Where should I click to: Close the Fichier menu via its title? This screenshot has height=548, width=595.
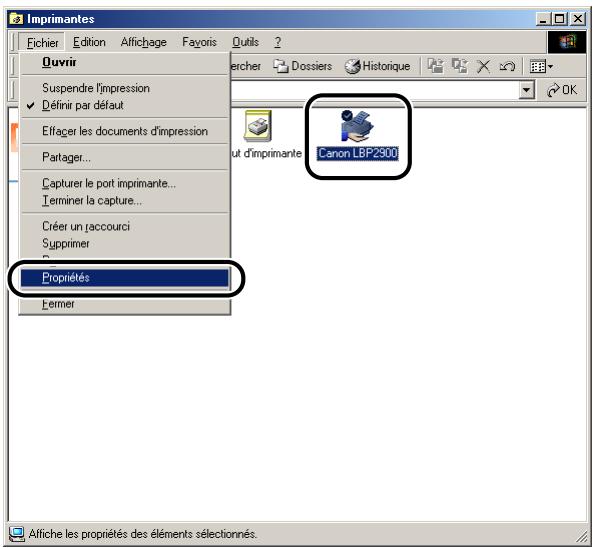[42, 42]
